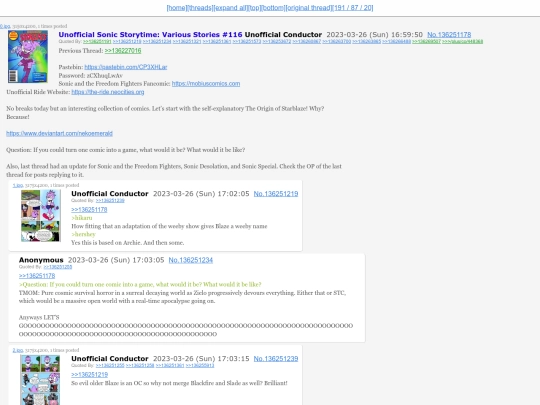
Task: Follow >>136251178 quote in Anonymous post
Action: (x=37, y=276)
